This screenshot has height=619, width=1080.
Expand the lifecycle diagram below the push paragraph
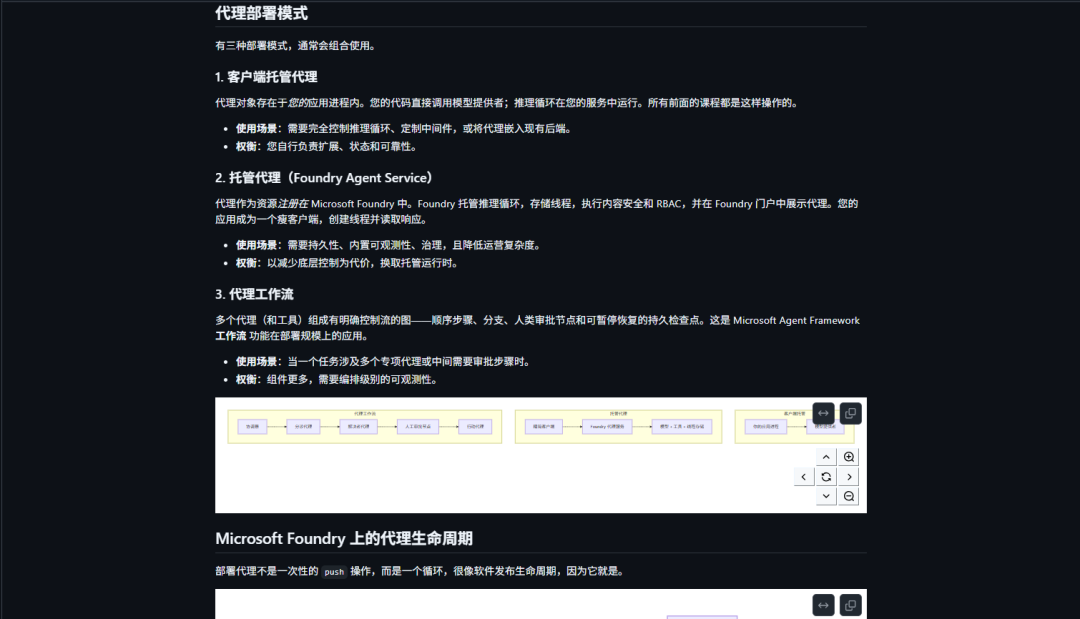coord(823,605)
